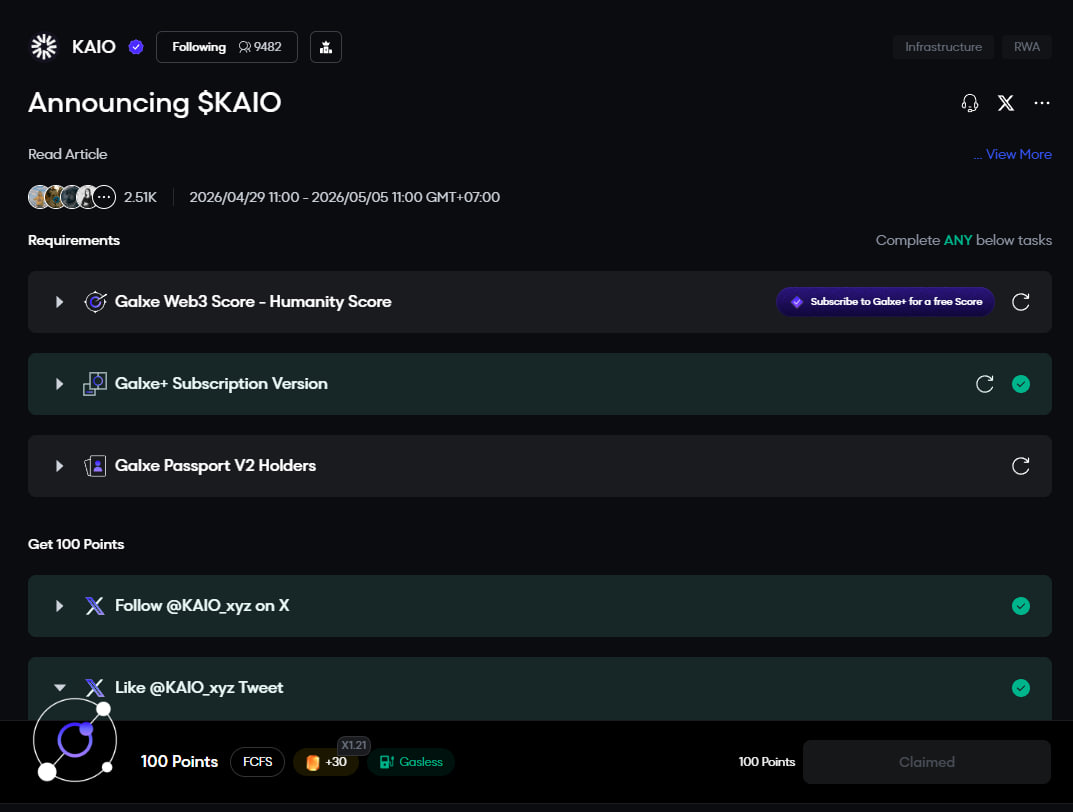1073x812 pixels.
Task: Select the Infrastructure tag
Action: (943, 47)
